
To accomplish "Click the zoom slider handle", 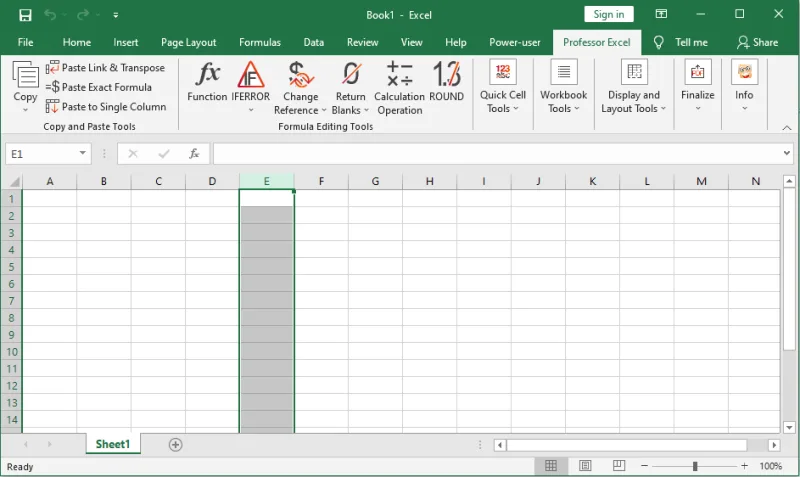I will pos(695,466).
